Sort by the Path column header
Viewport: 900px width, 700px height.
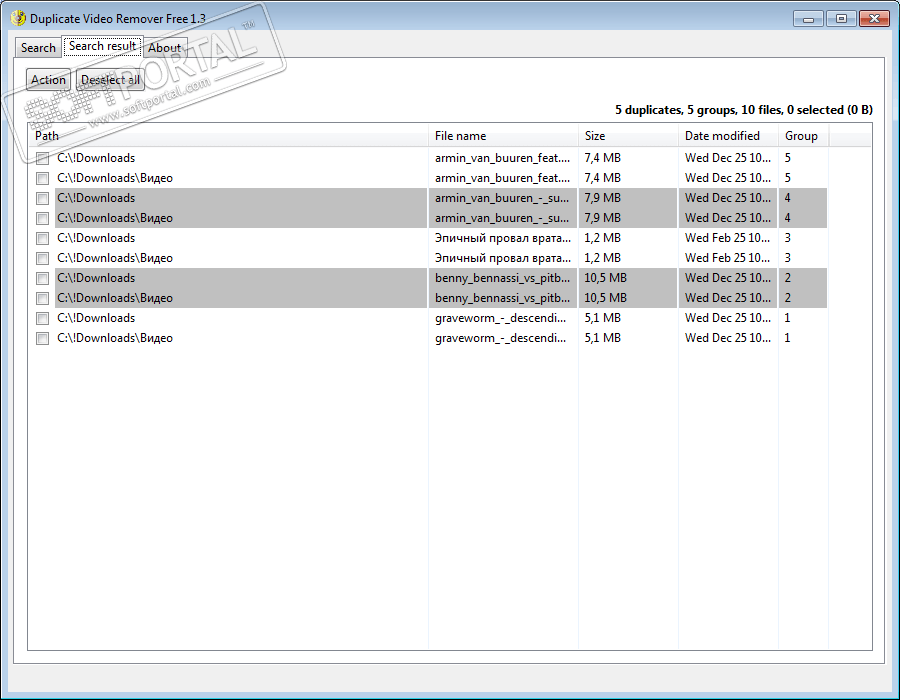click(228, 136)
